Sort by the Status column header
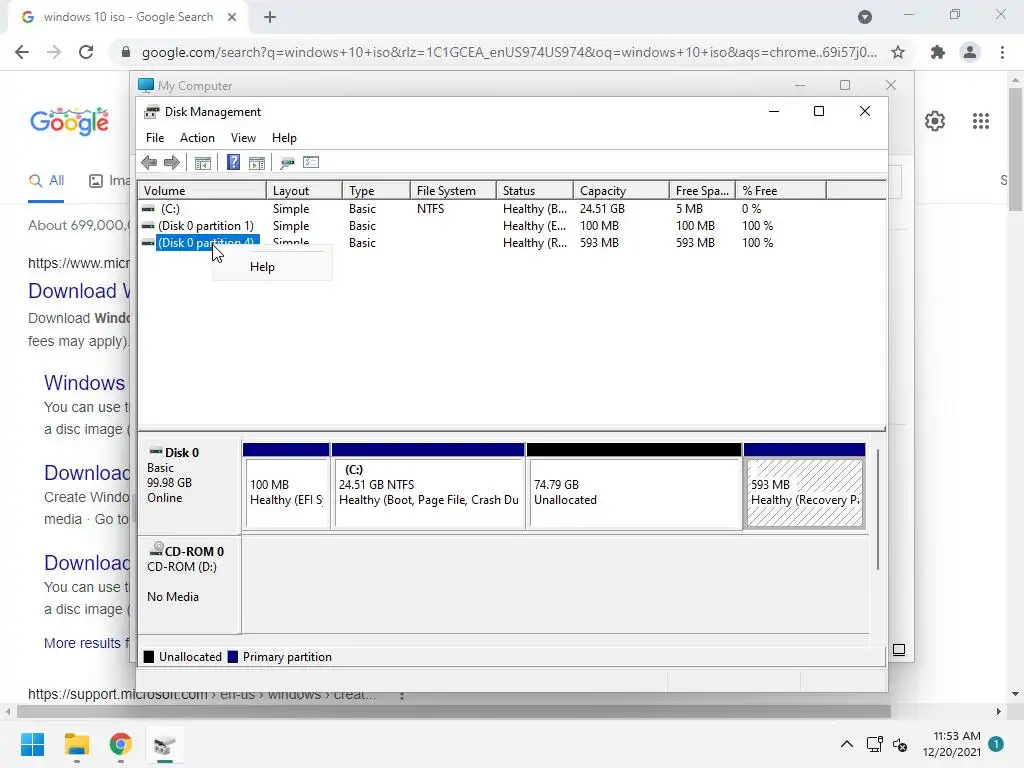Viewport: 1024px width, 768px height. 535,191
